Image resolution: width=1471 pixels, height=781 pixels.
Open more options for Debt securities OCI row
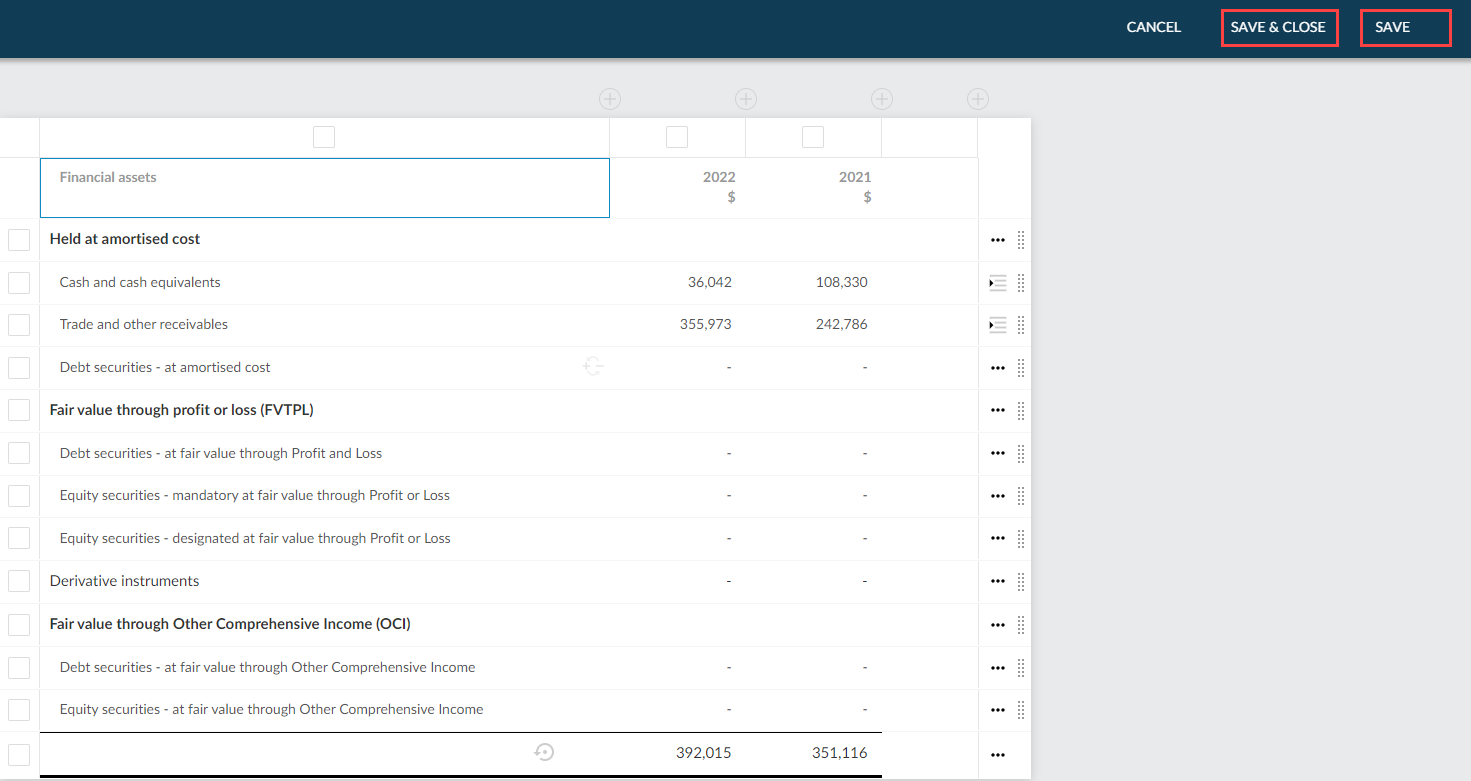[997, 668]
